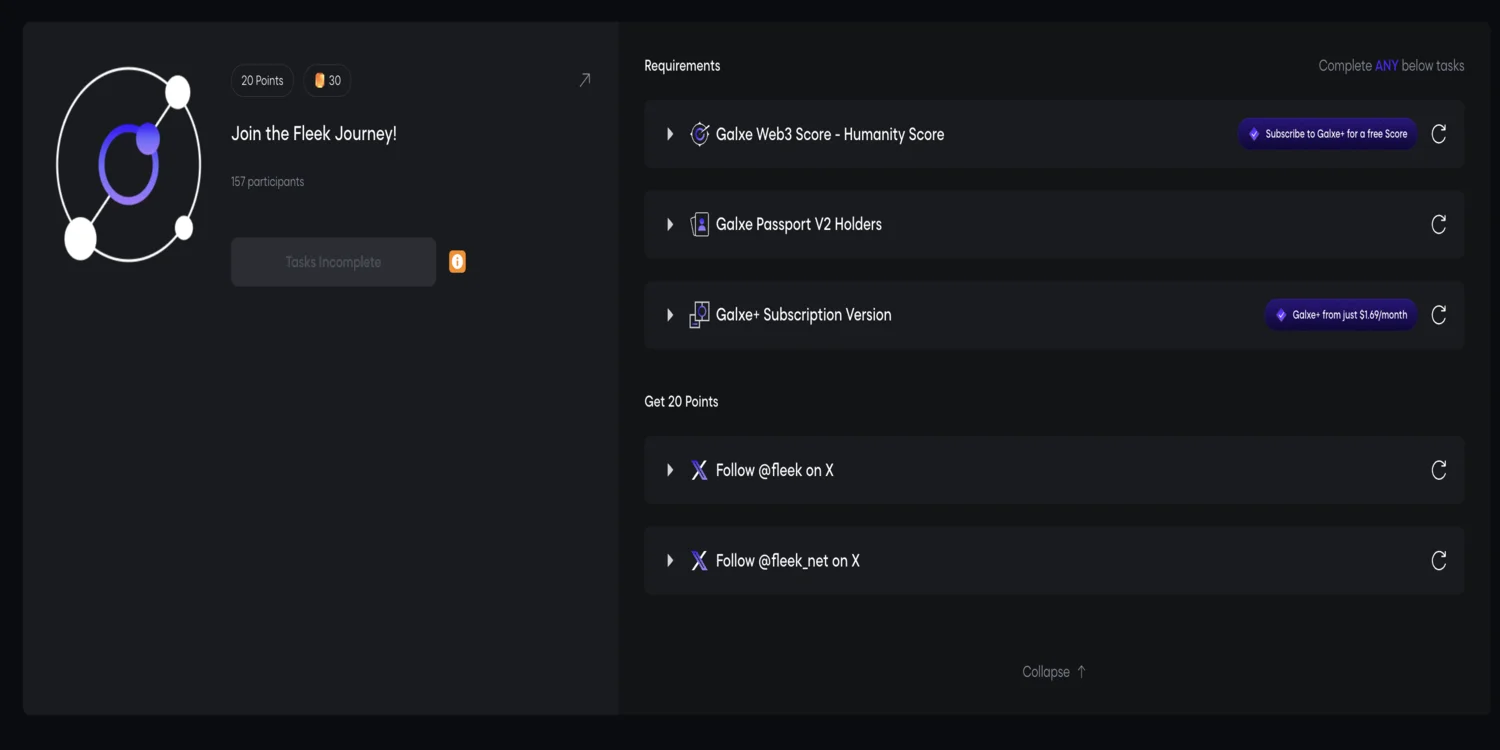Viewport: 1500px width, 750px height.
Task: Click the X logo beside Follow @fleek
Action: click(x=699, y=470)
